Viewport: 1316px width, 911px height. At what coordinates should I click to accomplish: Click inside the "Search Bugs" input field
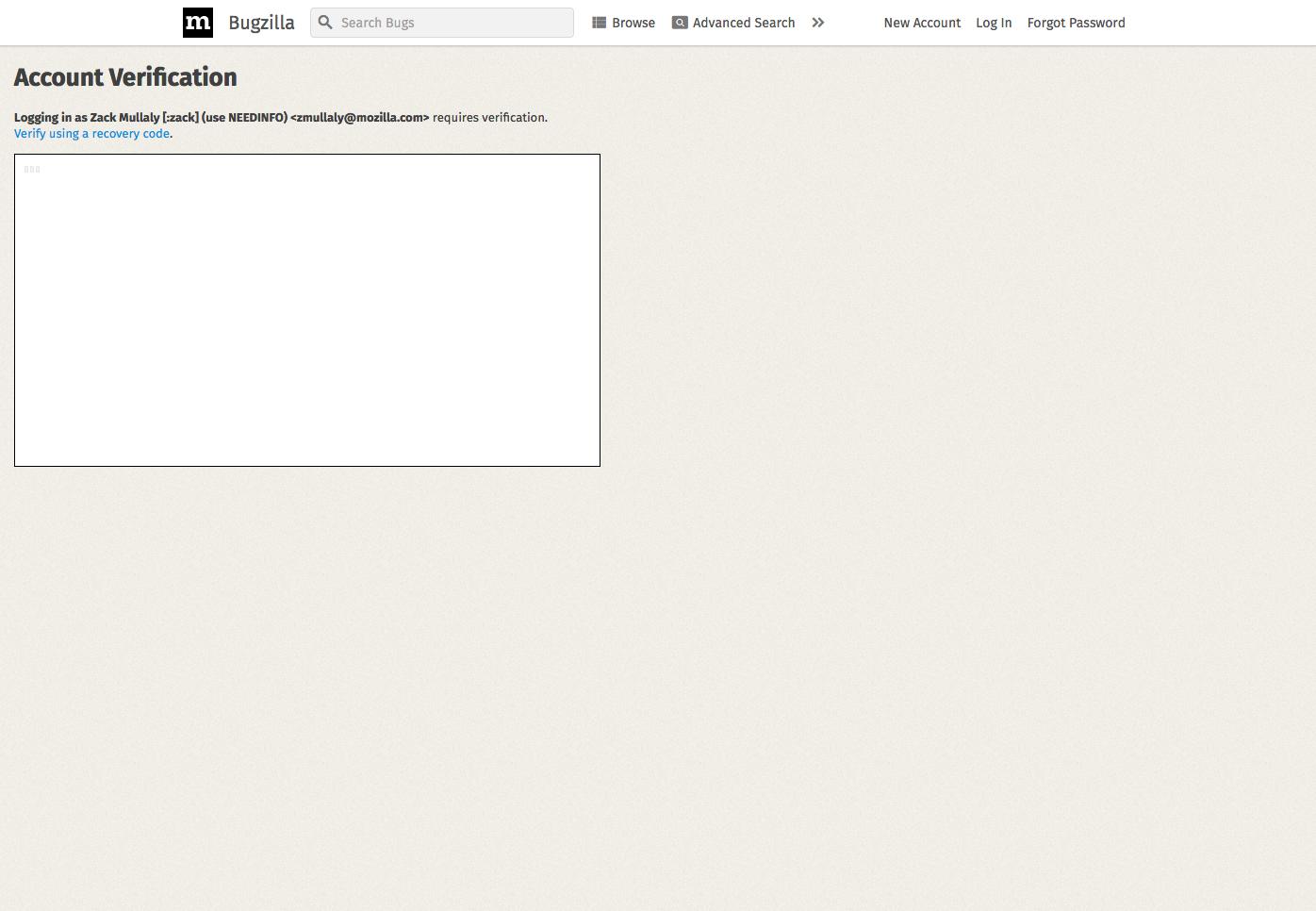(443, 22)
